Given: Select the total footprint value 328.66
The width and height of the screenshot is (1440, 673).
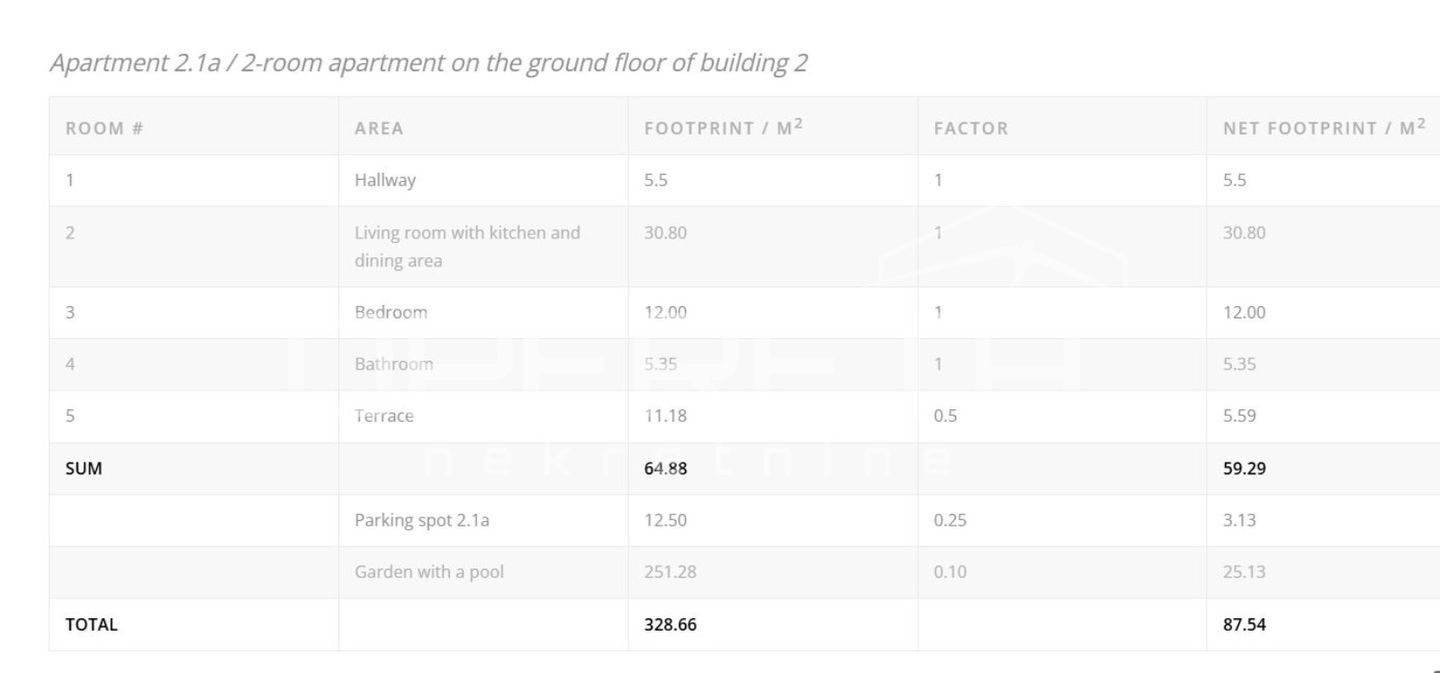Looking at the screenshot, I should pos(670,624).
